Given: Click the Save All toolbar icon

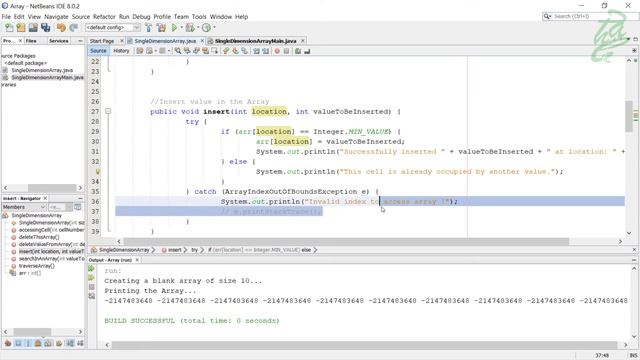Looking at the screenshot, I should (45, 28).
